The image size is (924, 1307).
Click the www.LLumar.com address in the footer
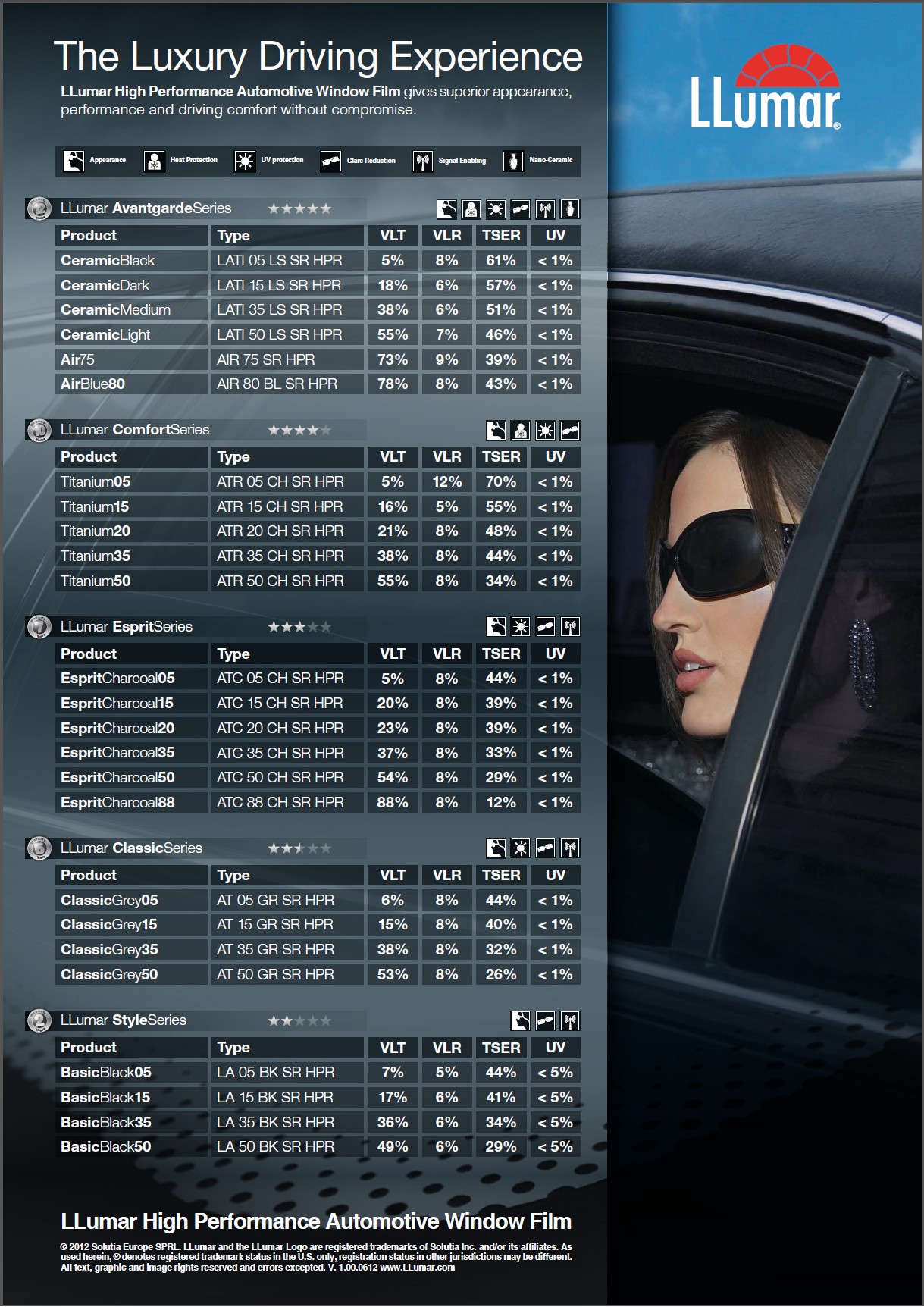(418, 1267)
